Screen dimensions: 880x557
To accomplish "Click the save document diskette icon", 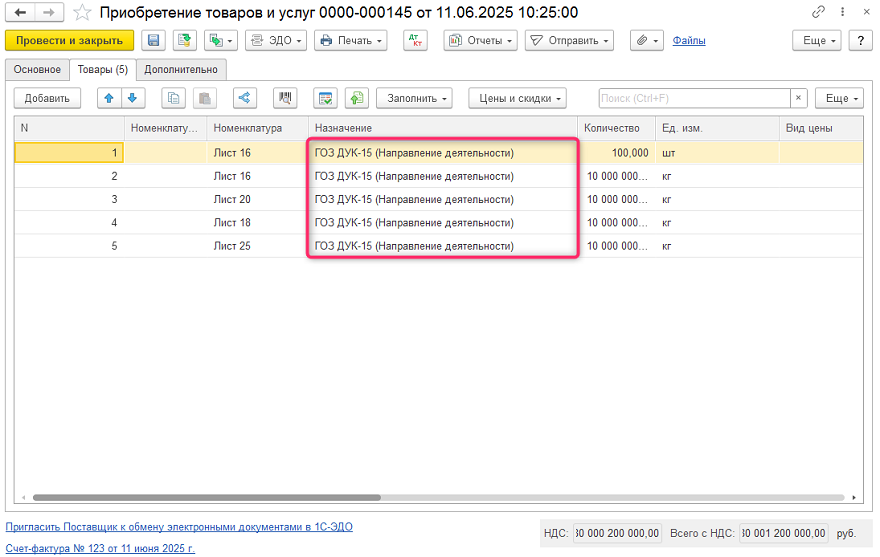I will coord(153,41).
